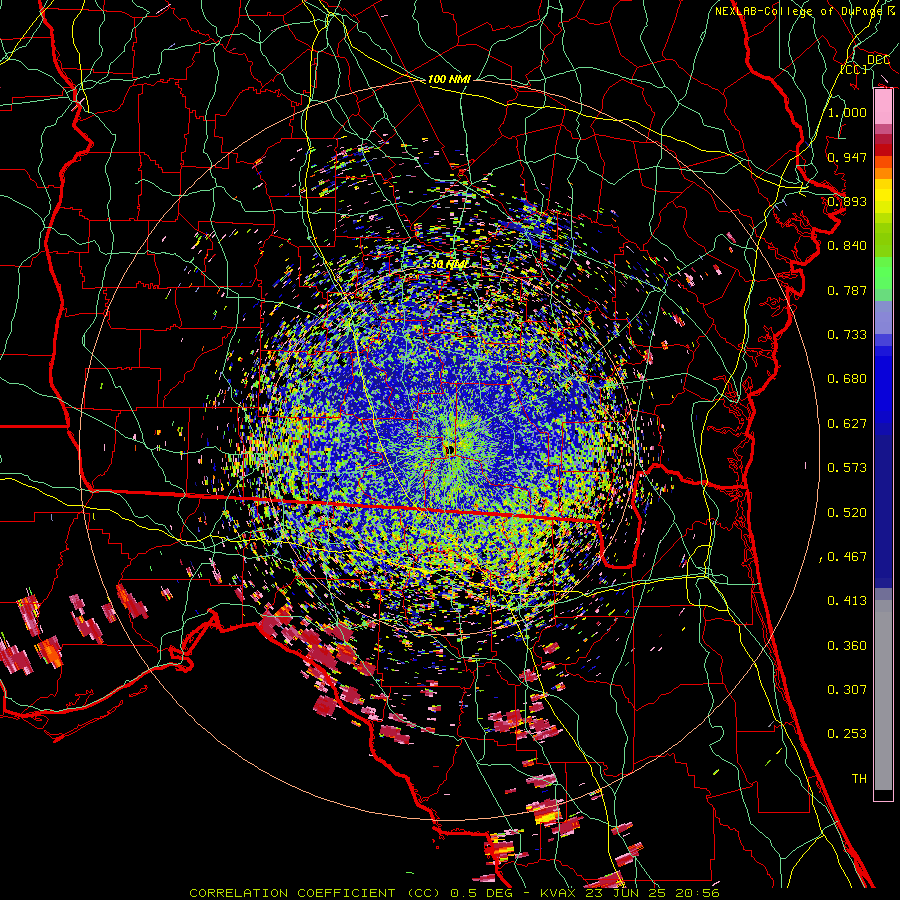
Task: Click the 1.000 legend value
Action: pyautogui.click(x=847, y=112)
